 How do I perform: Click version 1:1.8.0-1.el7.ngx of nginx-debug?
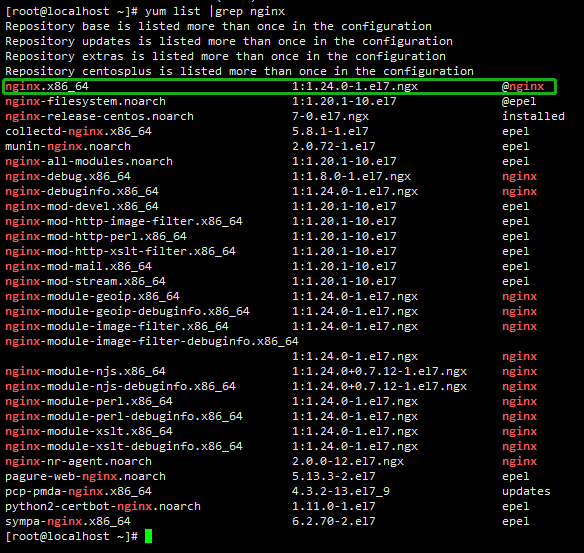coord(351,176)
